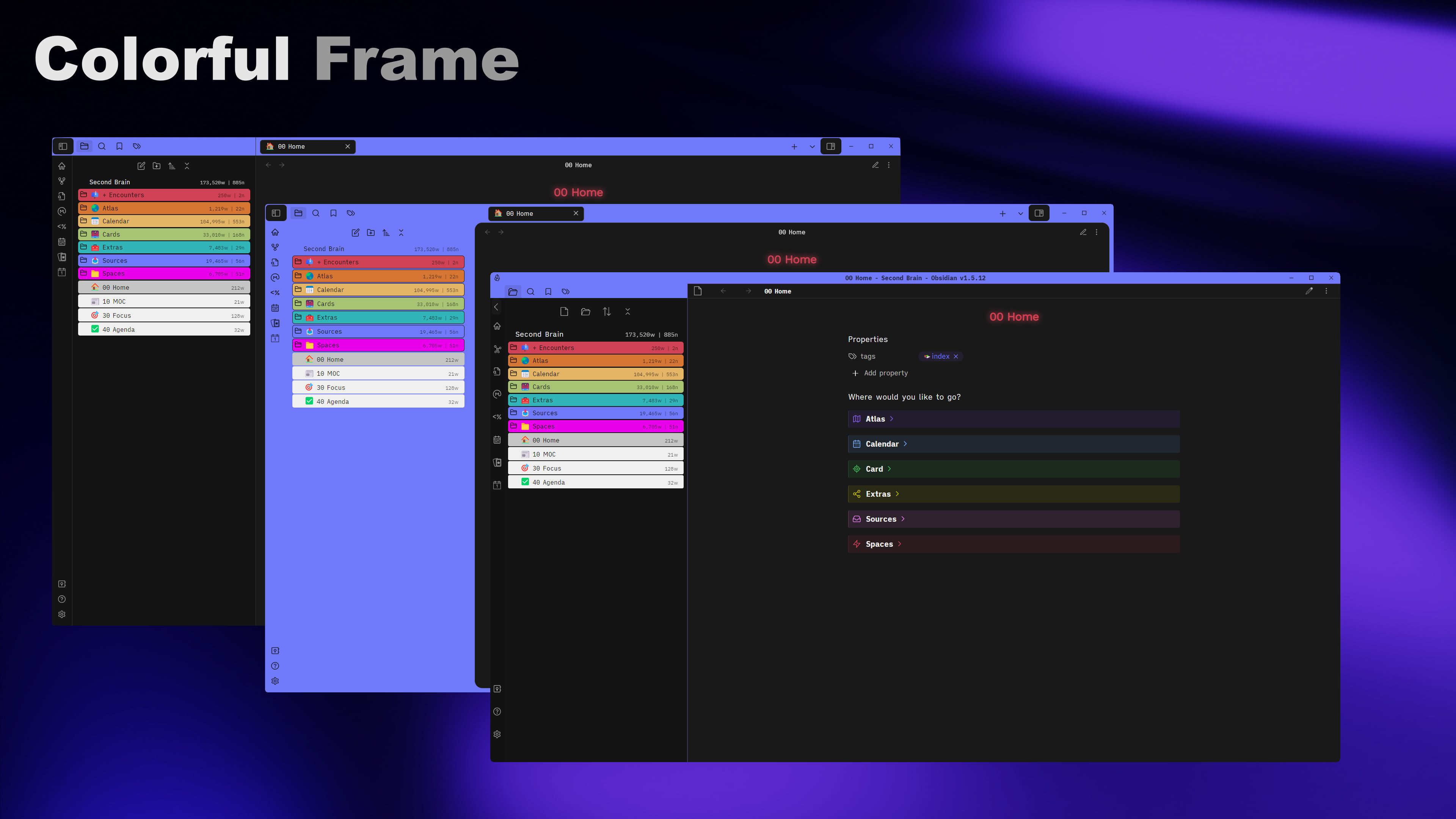Toggle left sidebar in middle window
The height and width of the screenshot is (819, 1456).
(x=276, y=213)
